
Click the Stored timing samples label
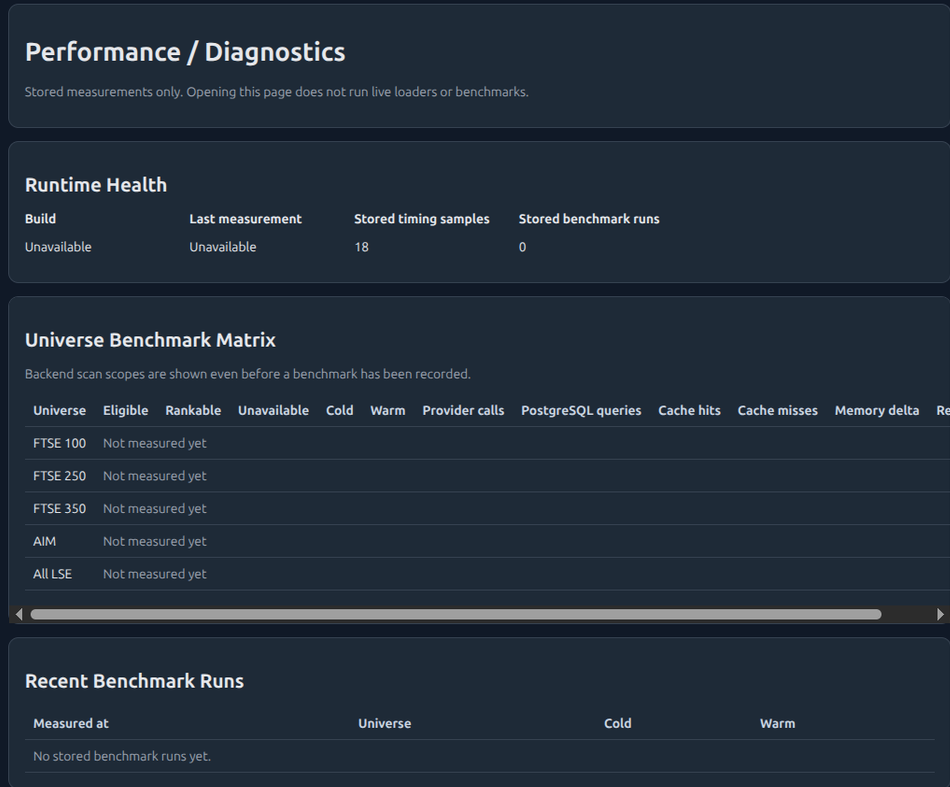[422, 219]
